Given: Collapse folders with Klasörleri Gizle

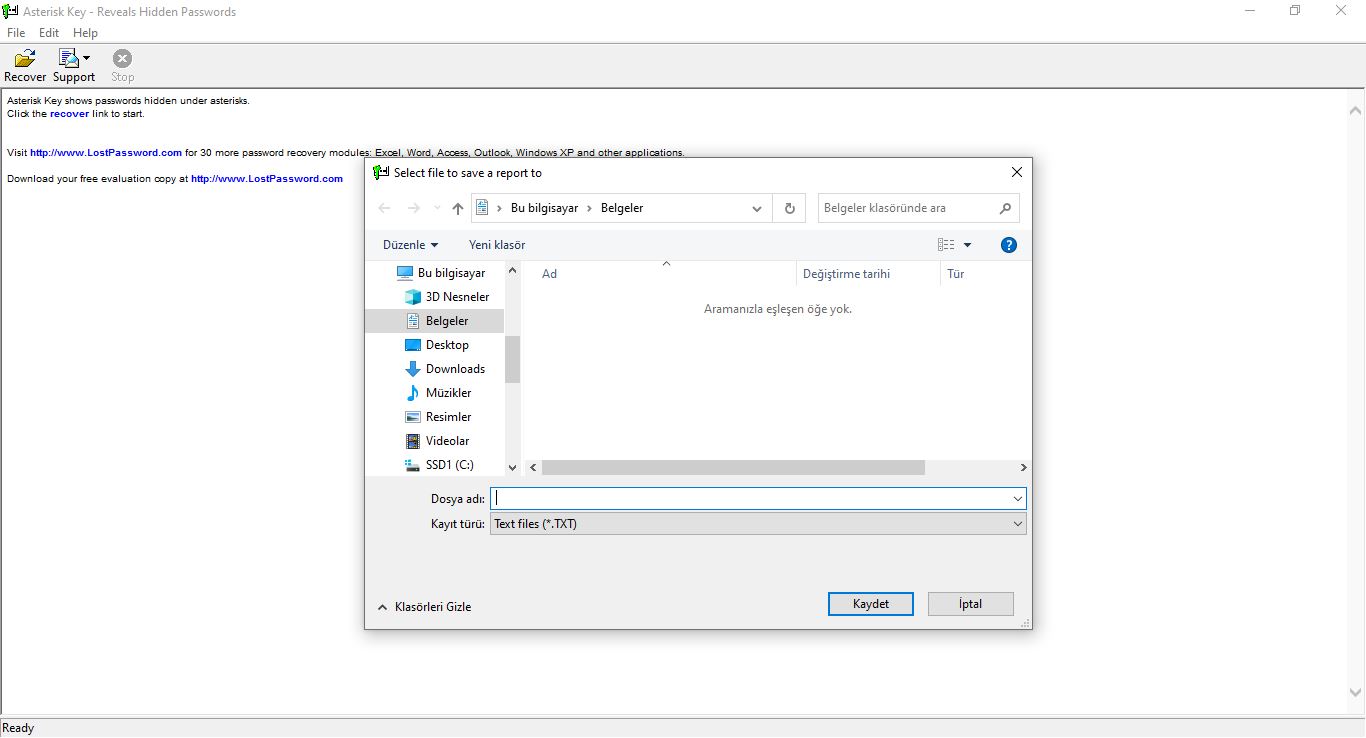Looking at the screenshot, I should 424,607.
